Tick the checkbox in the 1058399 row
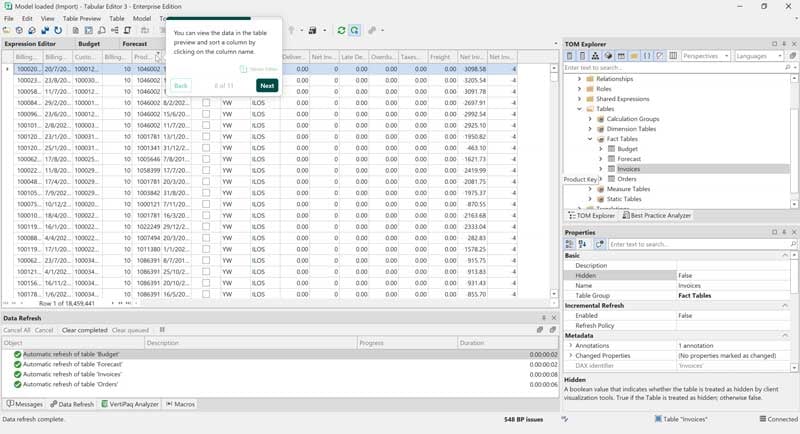800x434 pixels. (x=206, y=170)
